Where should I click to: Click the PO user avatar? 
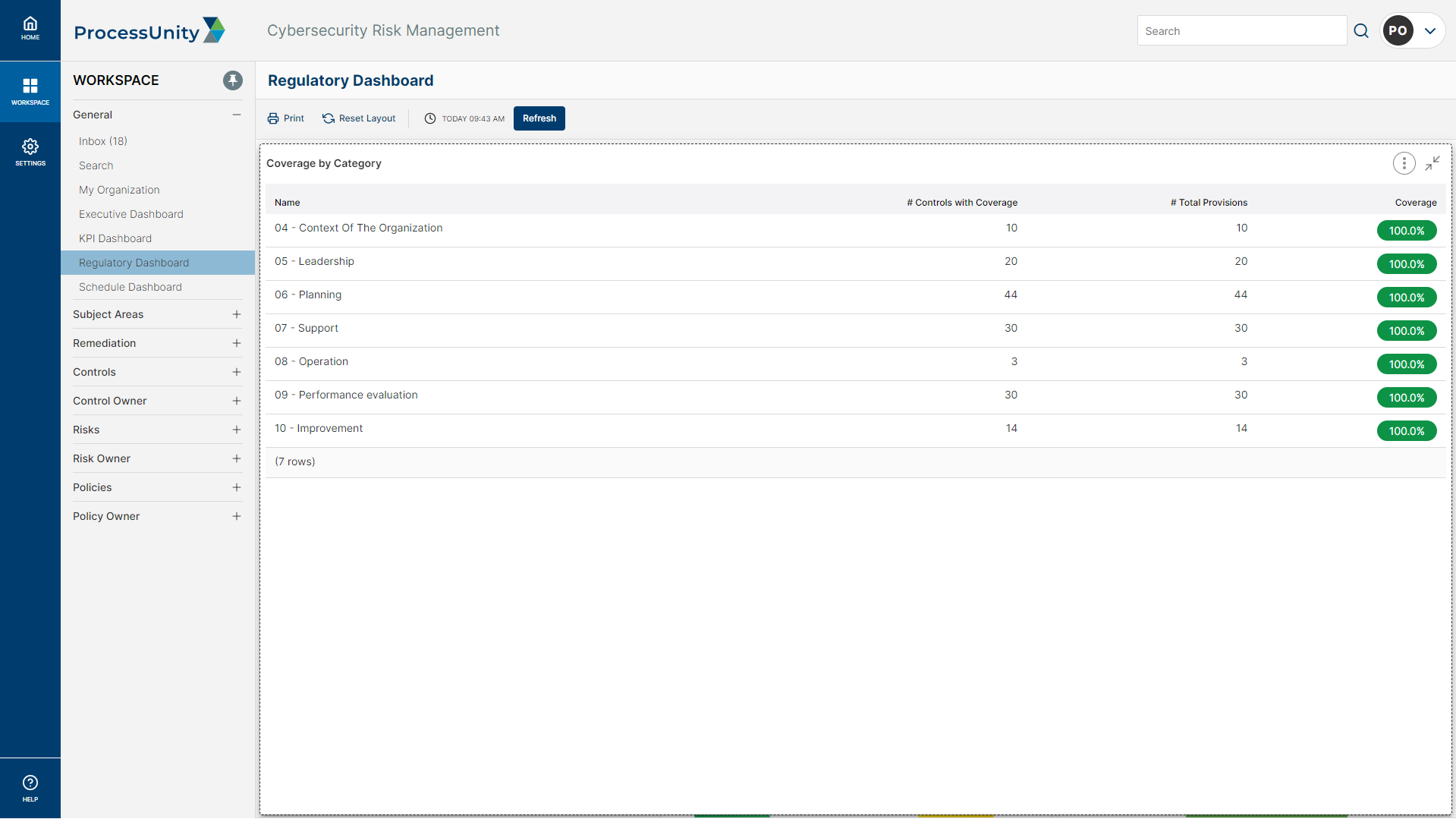pyautogui.click(x=1398, y=31)
